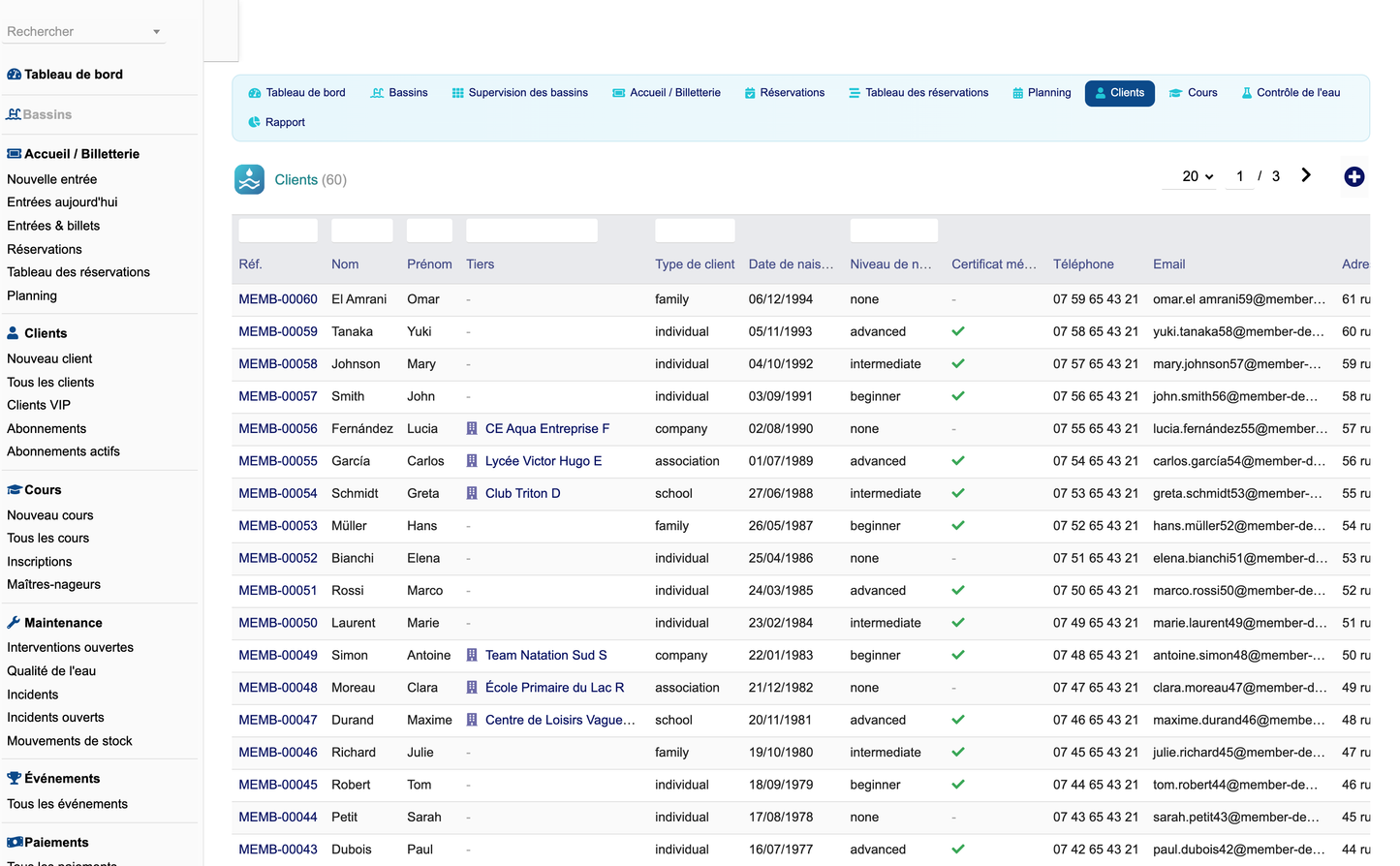Open Nouveau client in sidebar

click(x=49, y=358)
